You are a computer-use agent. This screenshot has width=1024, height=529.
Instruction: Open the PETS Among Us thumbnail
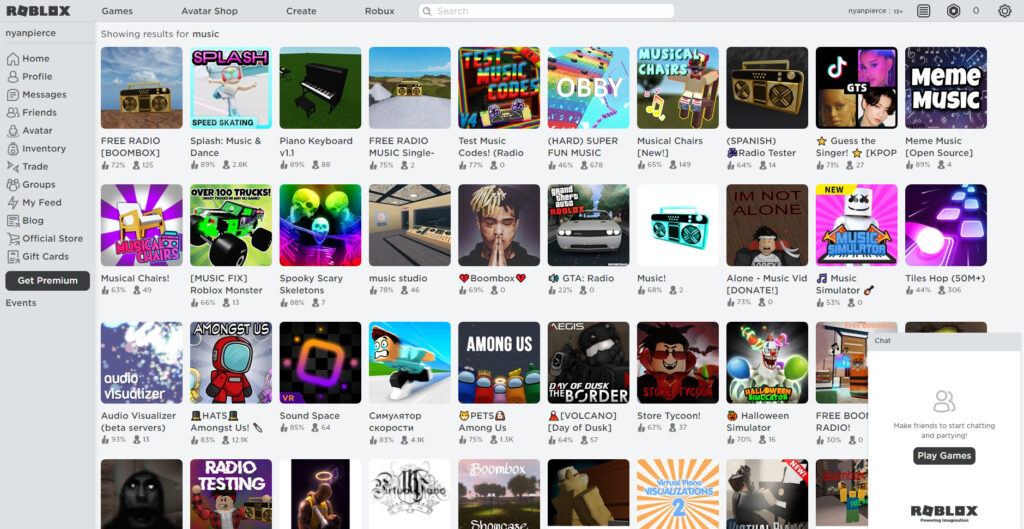point(499,362)
